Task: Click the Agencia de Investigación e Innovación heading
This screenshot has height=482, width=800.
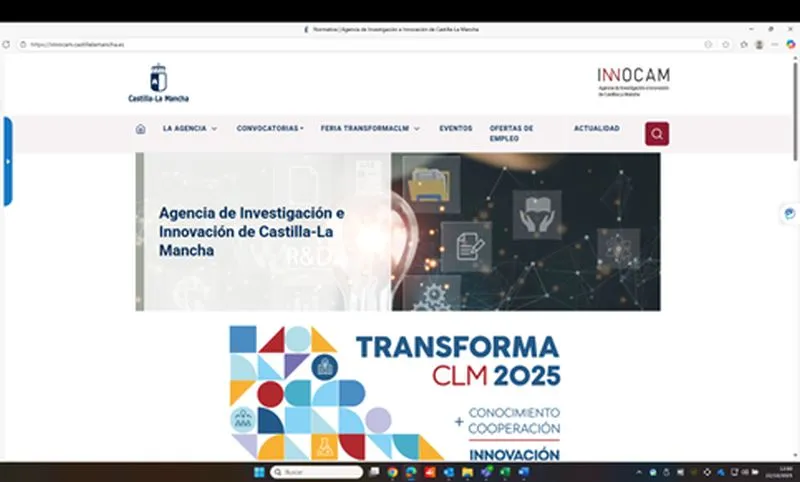Action: point(252,232)
